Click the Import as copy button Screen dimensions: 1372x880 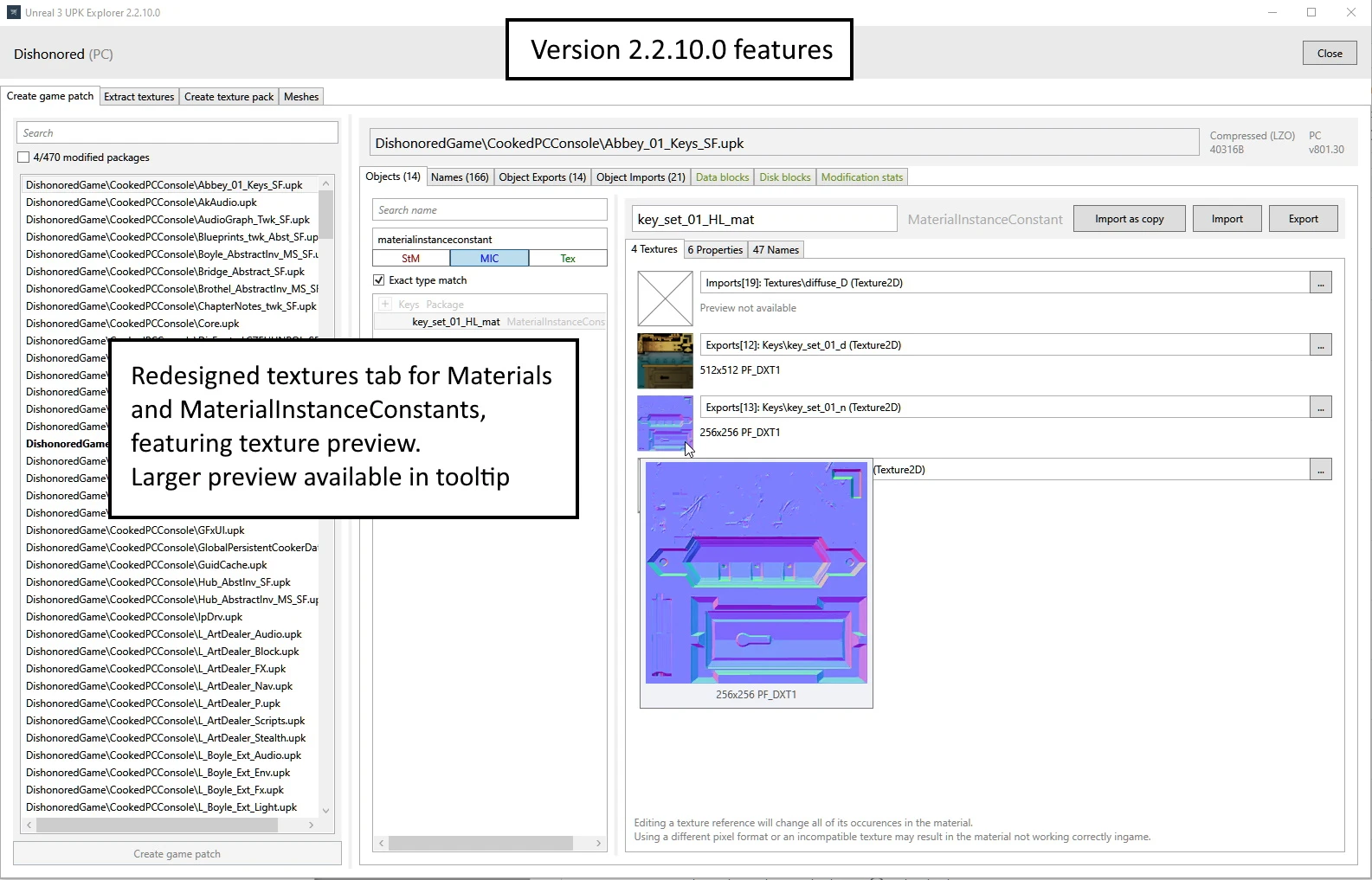[x=1129, y=219]
